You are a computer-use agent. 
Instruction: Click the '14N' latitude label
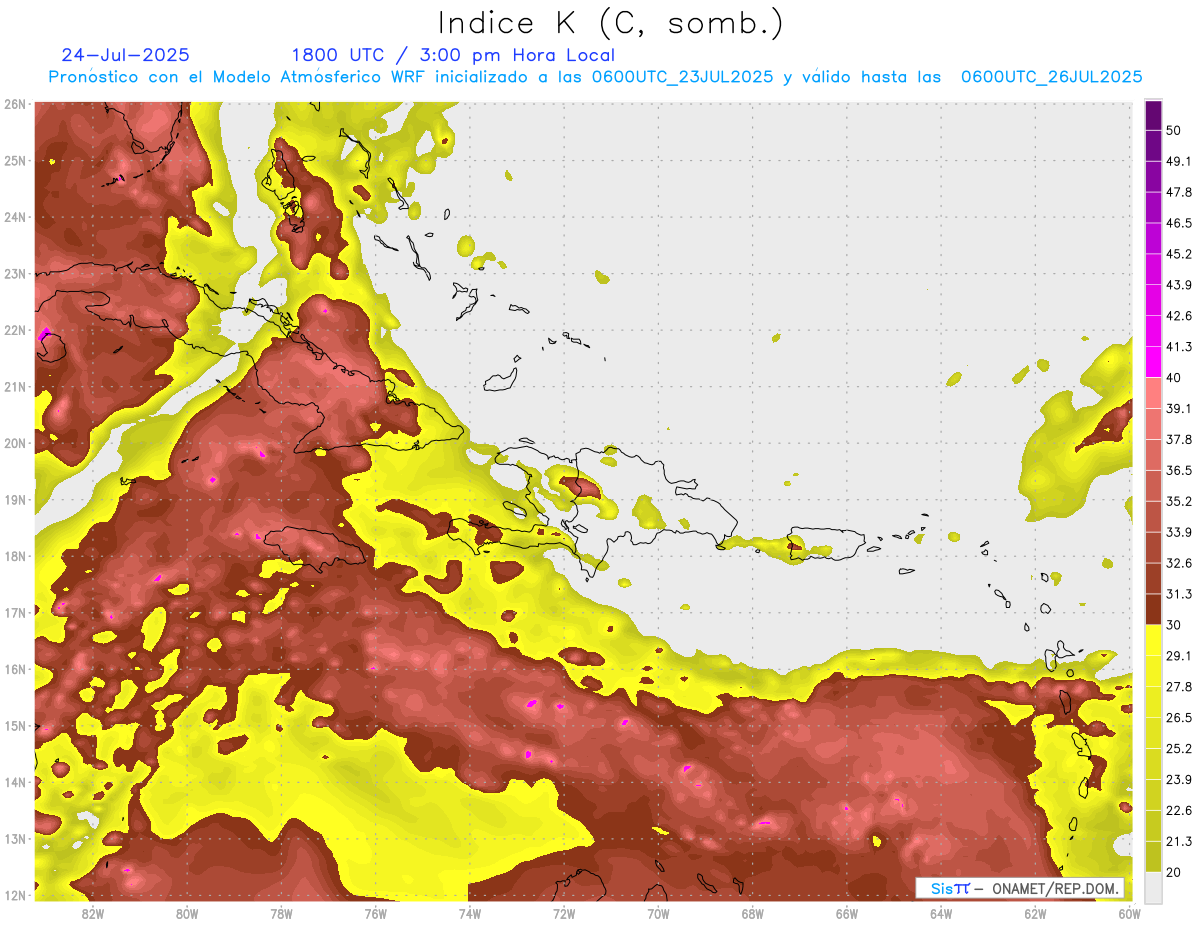[x=14, y=782]
